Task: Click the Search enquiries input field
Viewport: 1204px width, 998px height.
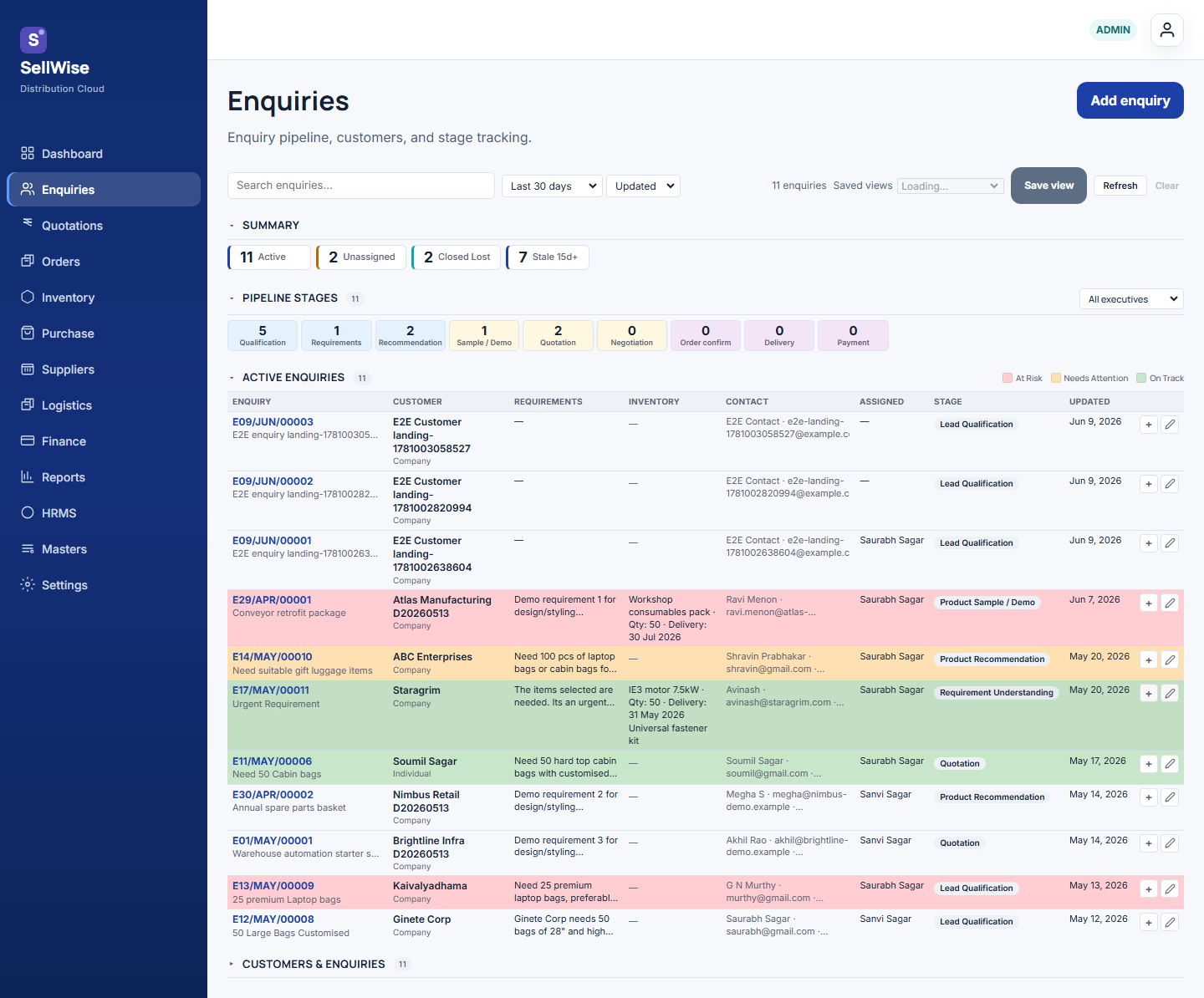Action: tap(361, 186)
